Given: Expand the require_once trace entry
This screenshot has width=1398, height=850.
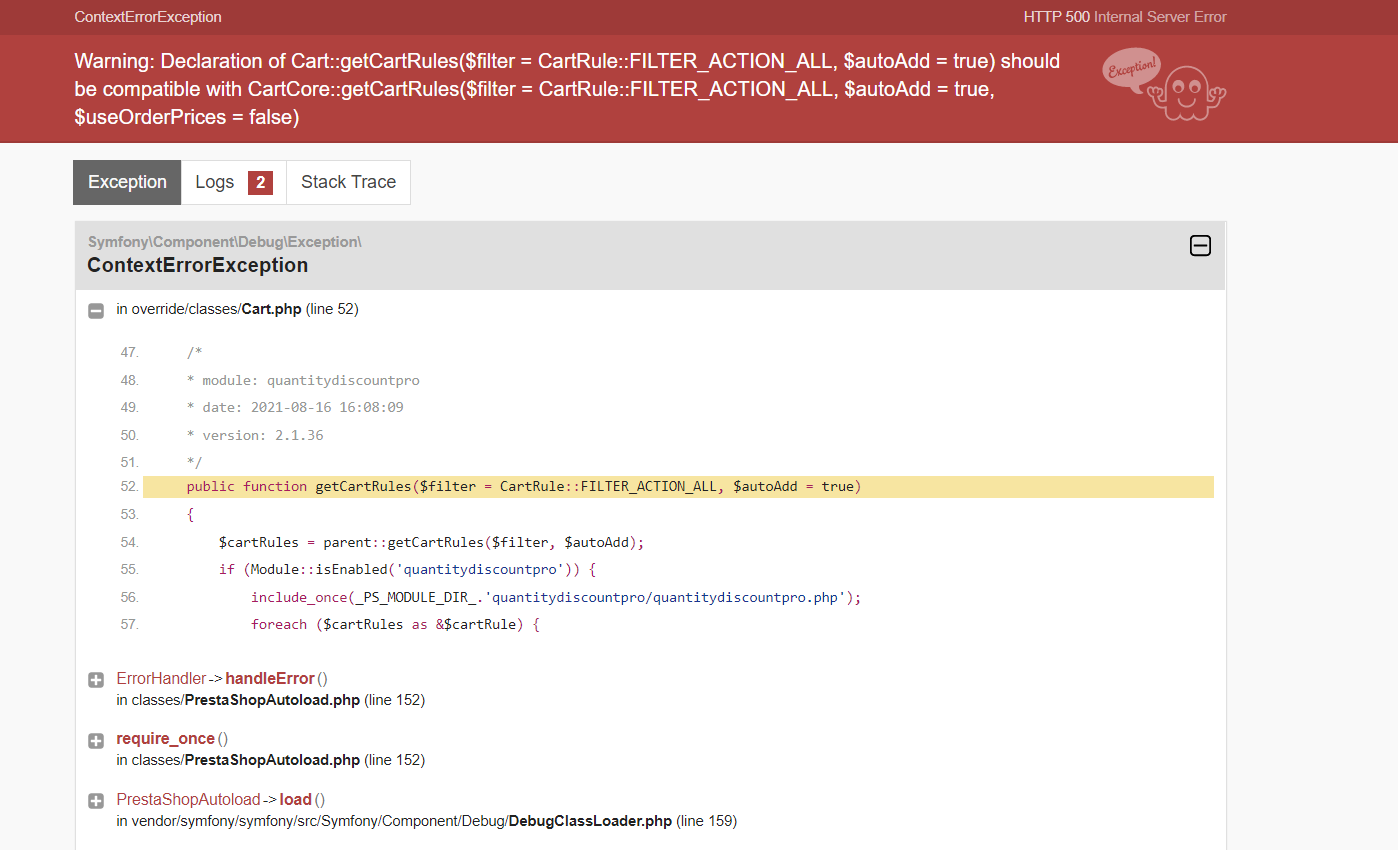Looking at the screenshot, I should tap(96, 741).
